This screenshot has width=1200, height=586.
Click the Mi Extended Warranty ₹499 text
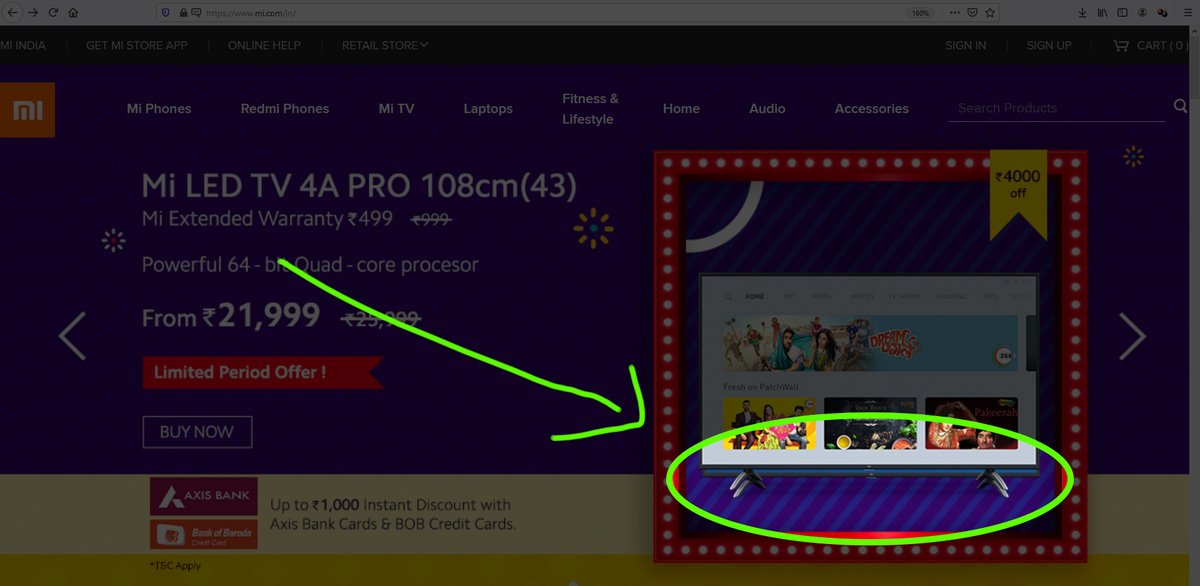[x=267, y=219]
